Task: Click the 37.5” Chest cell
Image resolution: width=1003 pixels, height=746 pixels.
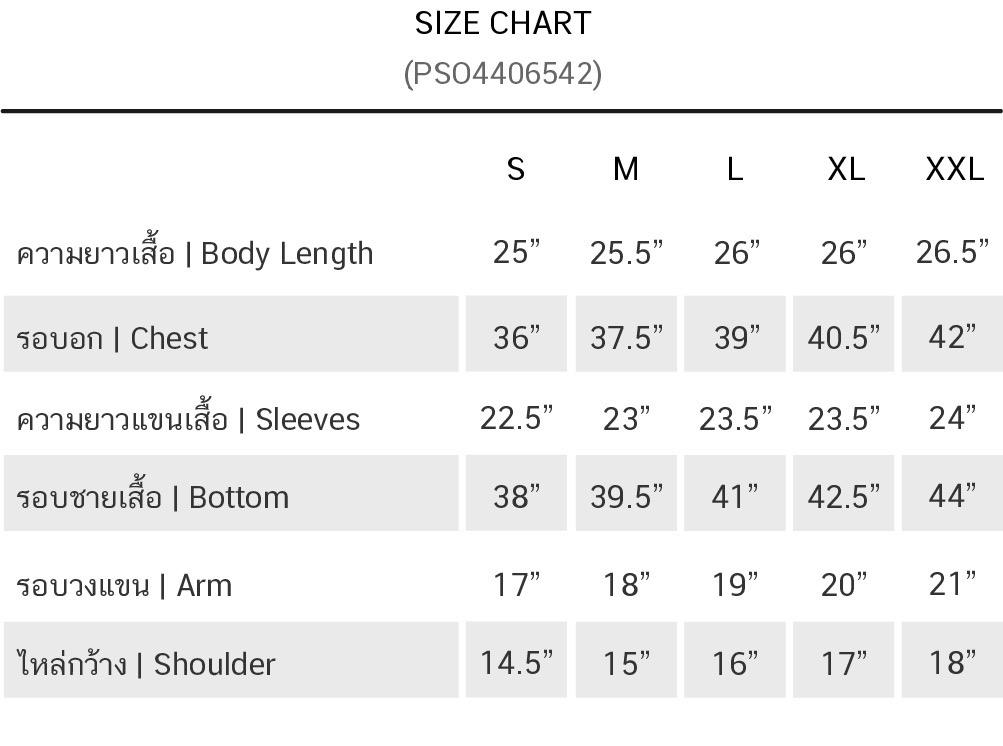Action: click(626, 337)
